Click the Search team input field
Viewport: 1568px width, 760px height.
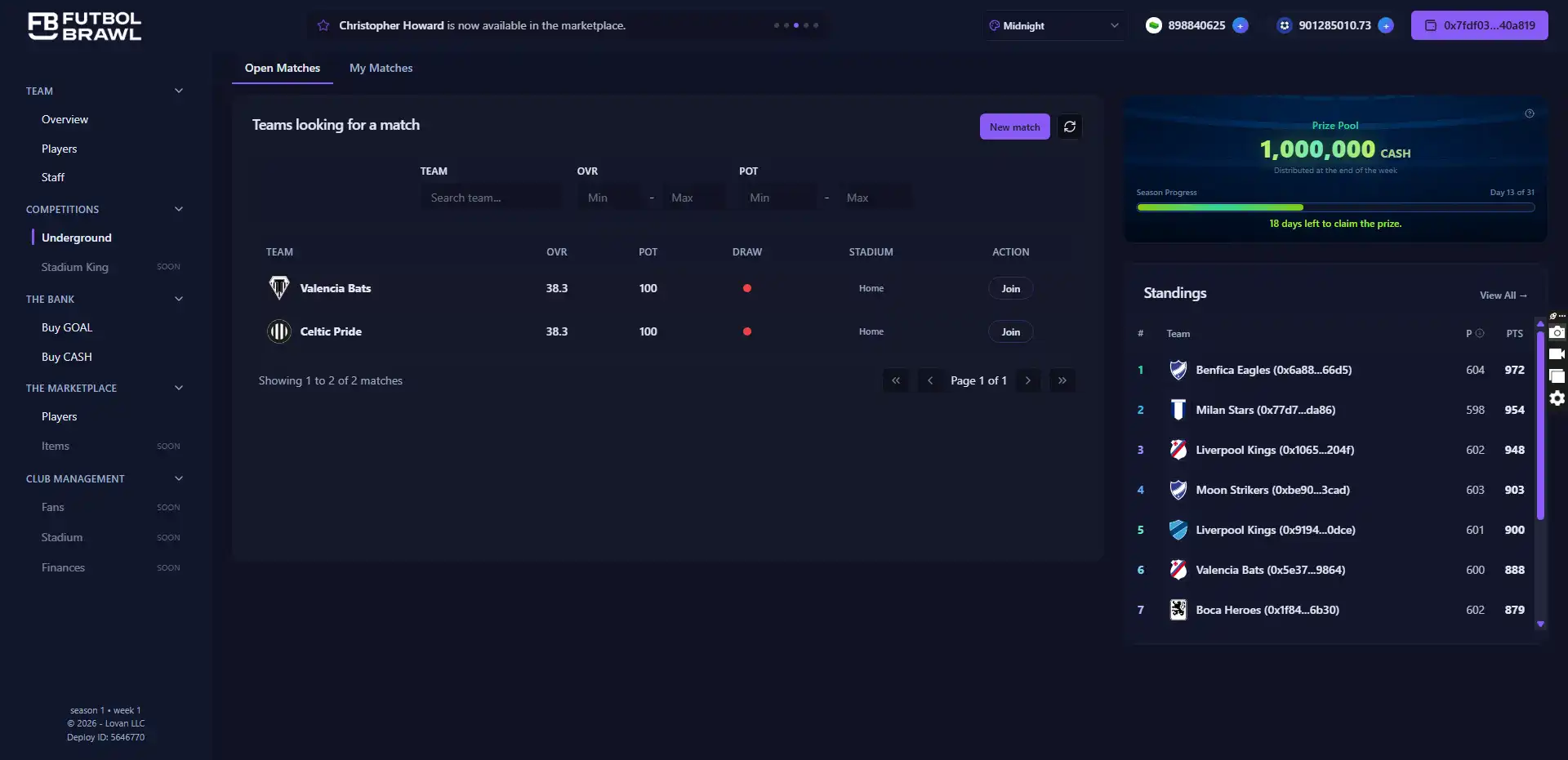point(491,197)
